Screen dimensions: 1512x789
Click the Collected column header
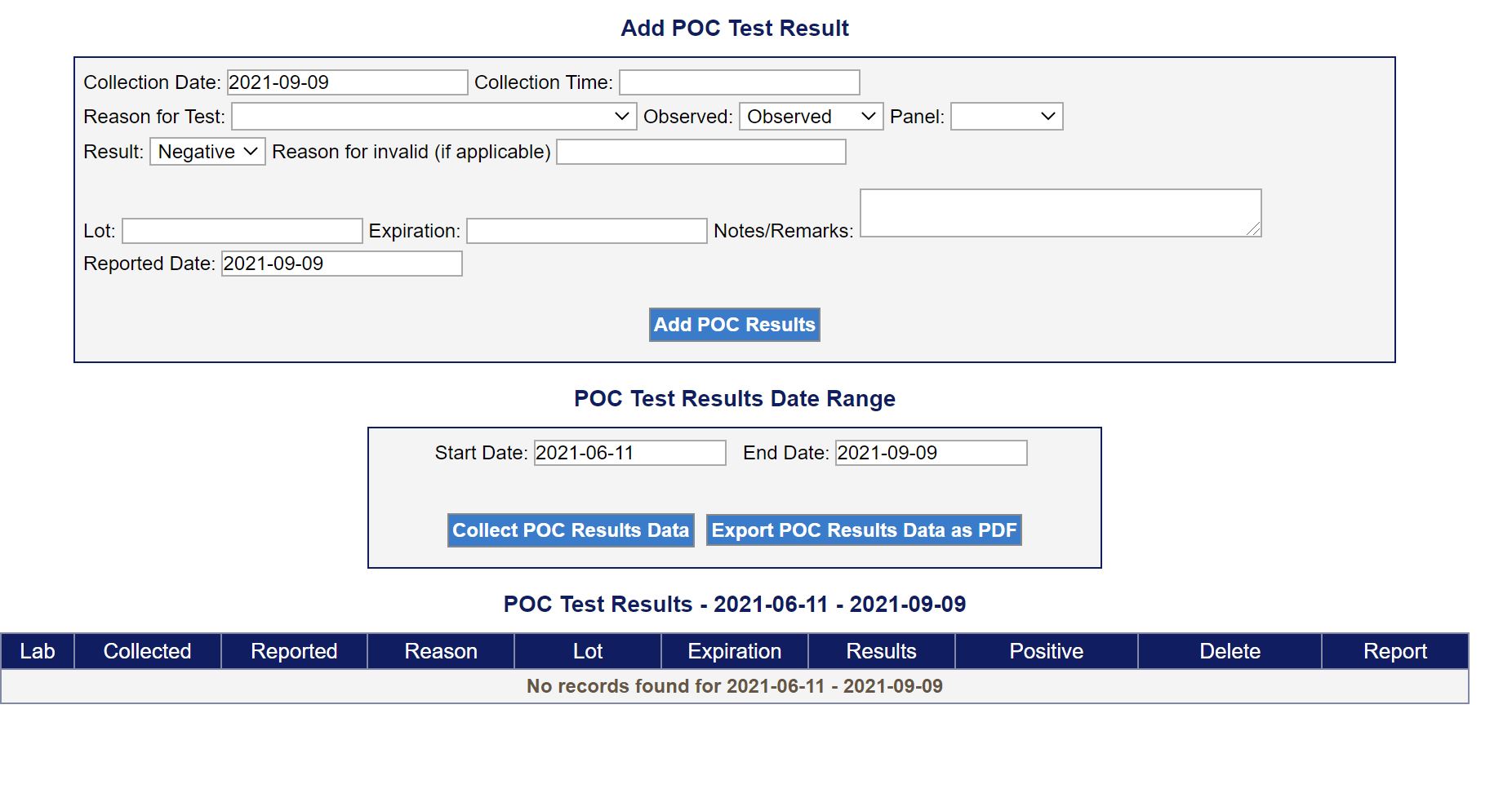[147, 651]
